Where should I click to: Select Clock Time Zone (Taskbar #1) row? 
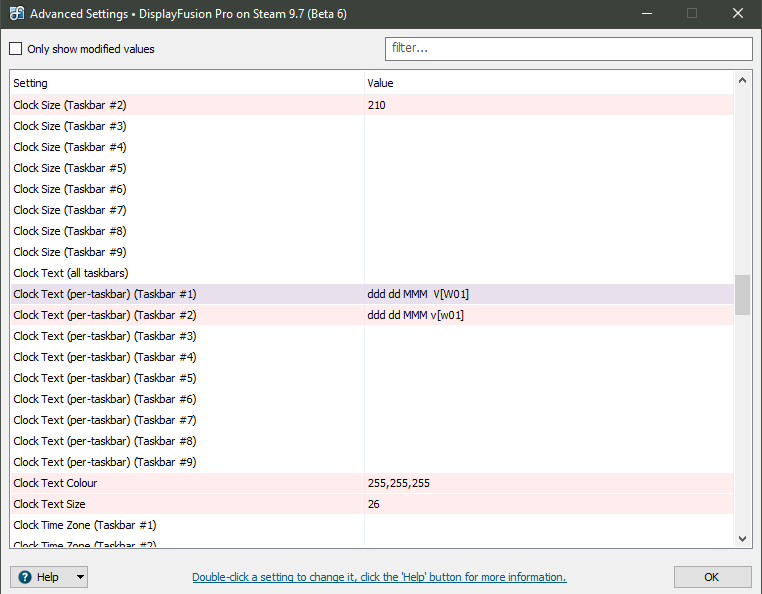372,525
